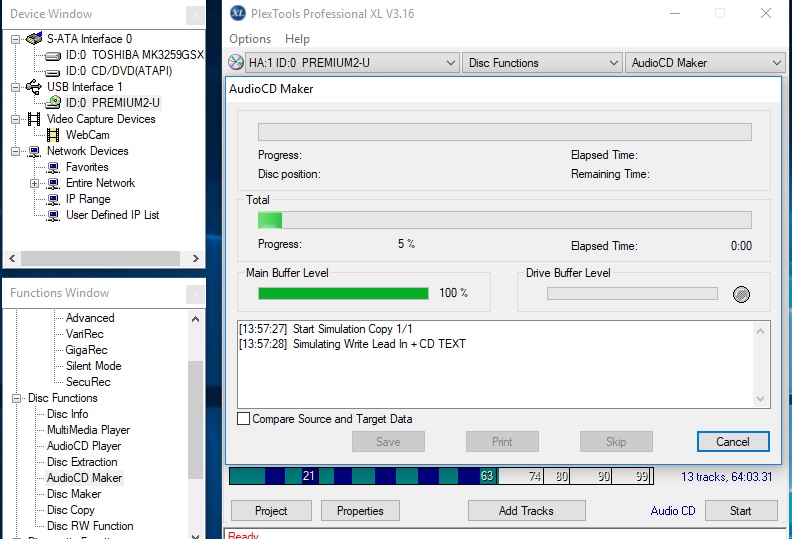
Task: Select Advanced in the functions tree
Action: (x=90, y=318)
